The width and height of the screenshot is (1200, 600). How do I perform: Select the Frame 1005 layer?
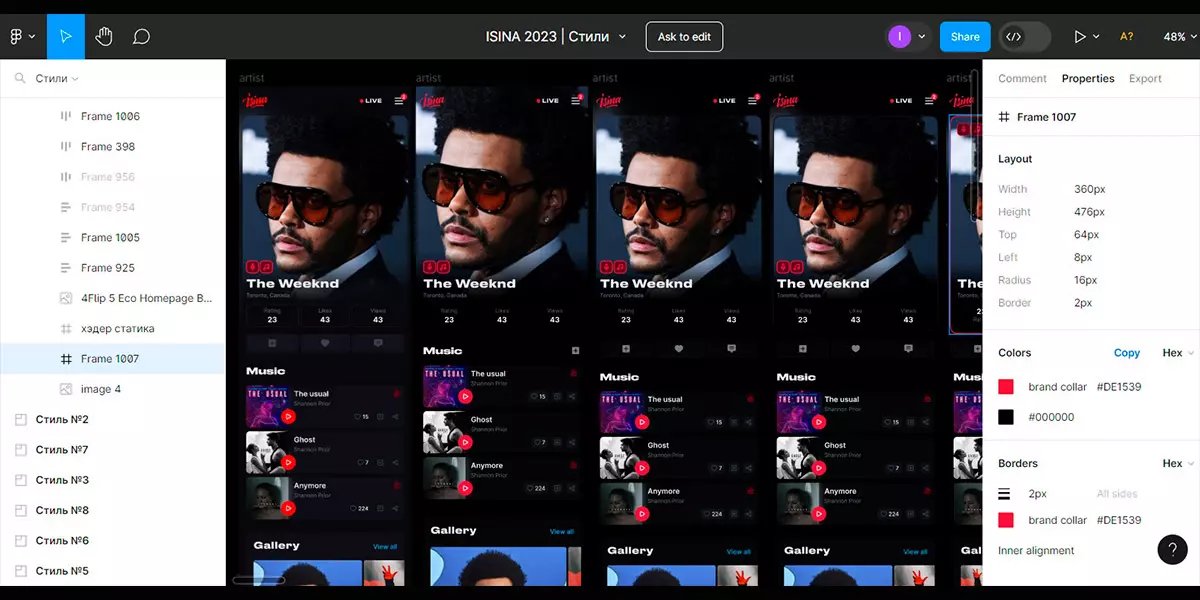click(112, 238)
